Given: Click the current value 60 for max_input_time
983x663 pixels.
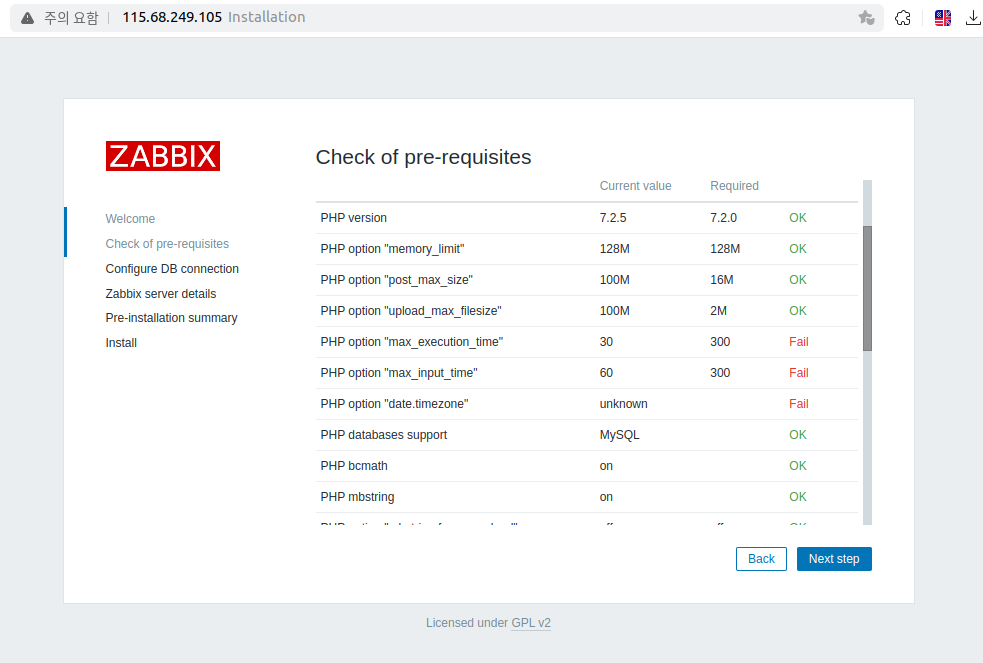Looking at the screenshot, I should [x=606, y=373].
